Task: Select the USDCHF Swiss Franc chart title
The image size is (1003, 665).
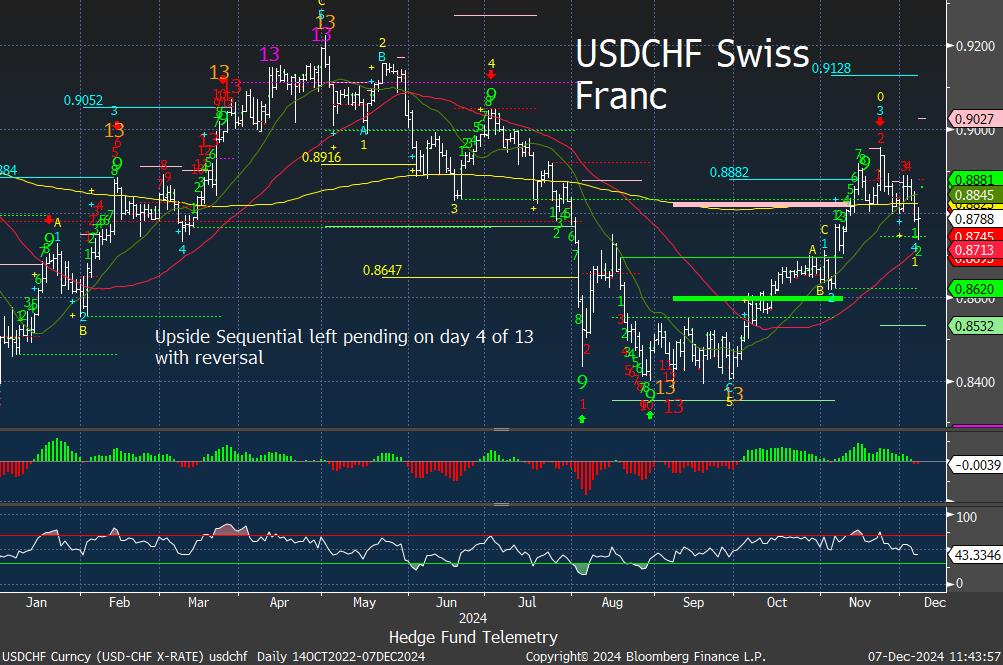Action: point(692,75)
